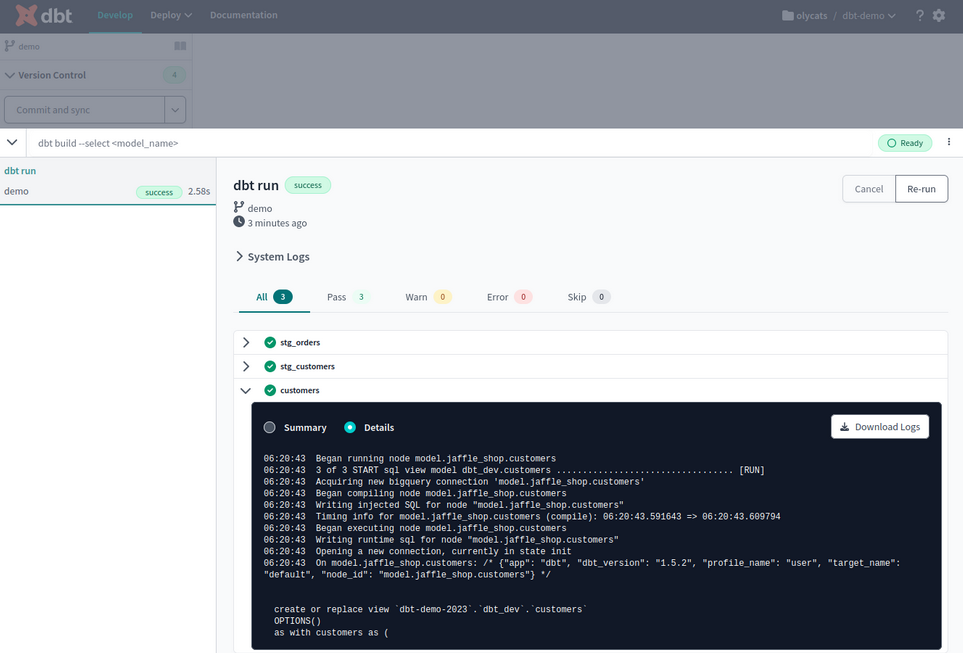The image size is (963, 653).
Task: Click the 'Timing info' log line
Action: (522, 517)
